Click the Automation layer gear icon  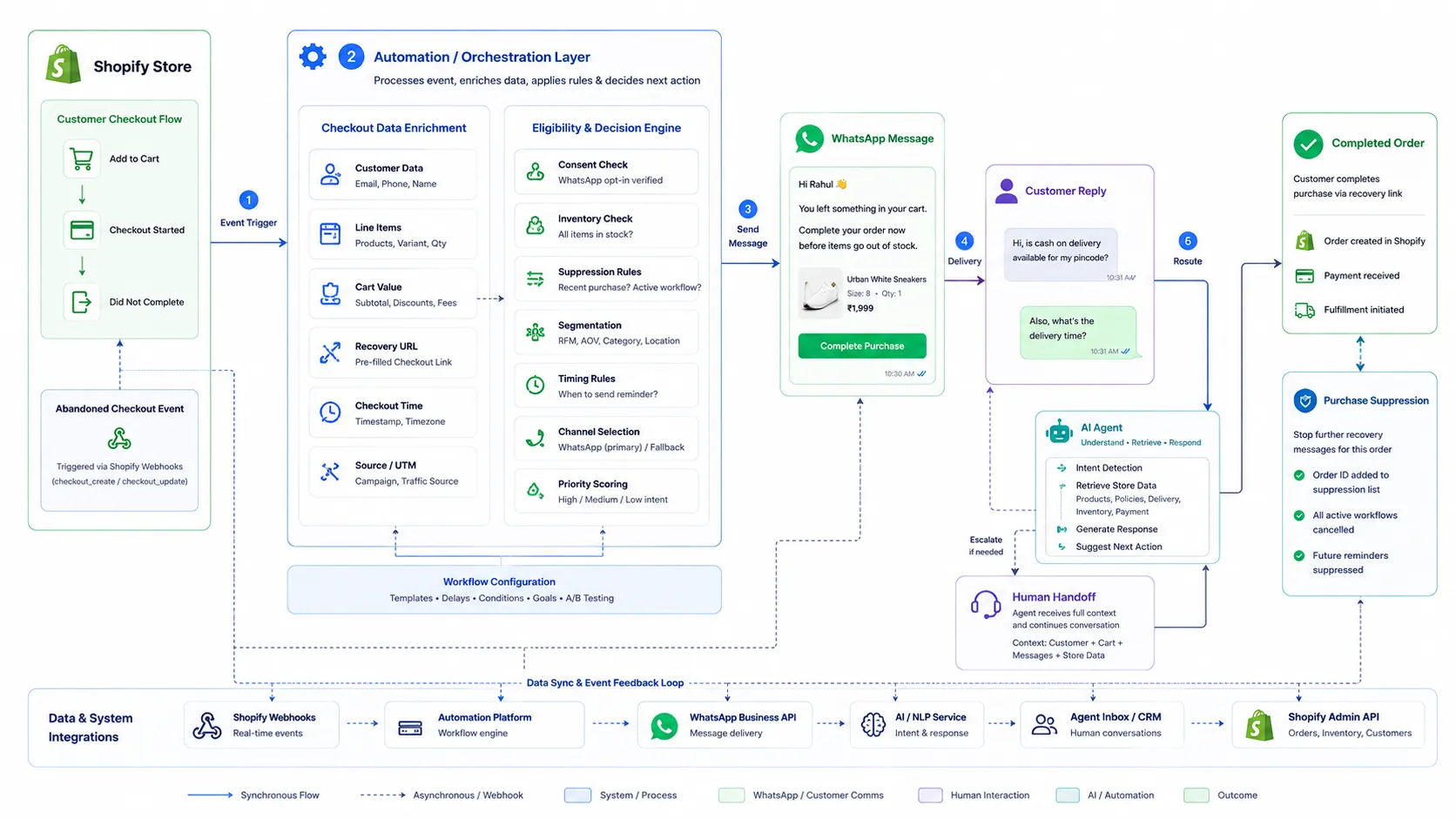point(313,57)
